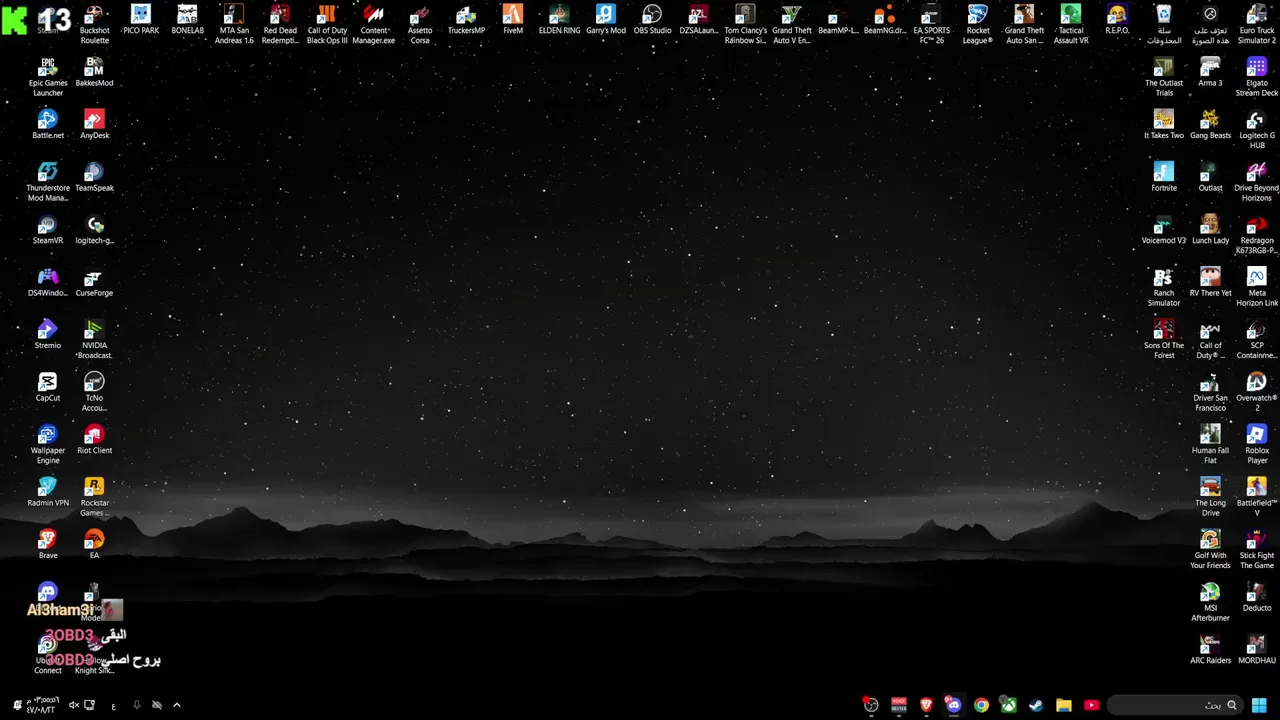Launch CapCut from the desktop

[x=48, y=387]
